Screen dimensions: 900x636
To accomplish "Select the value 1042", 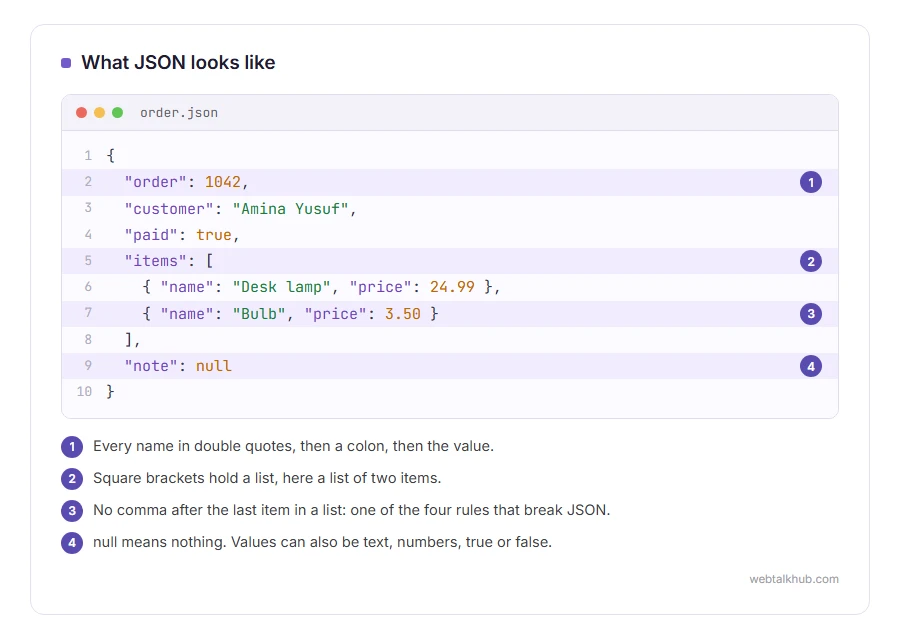I will 223,182.
